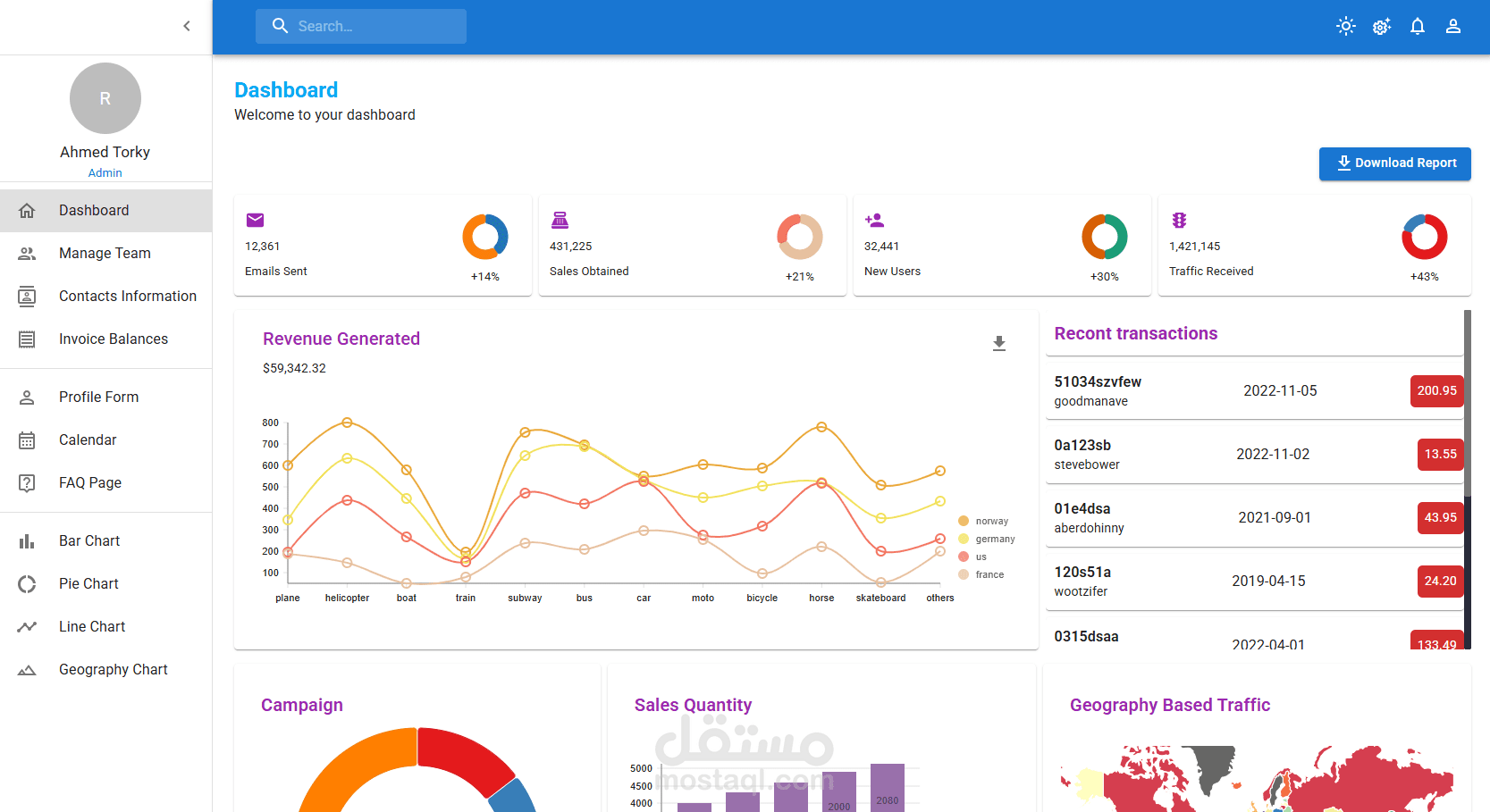Open Manage Team from the sidebar

(x=105, y=253)
